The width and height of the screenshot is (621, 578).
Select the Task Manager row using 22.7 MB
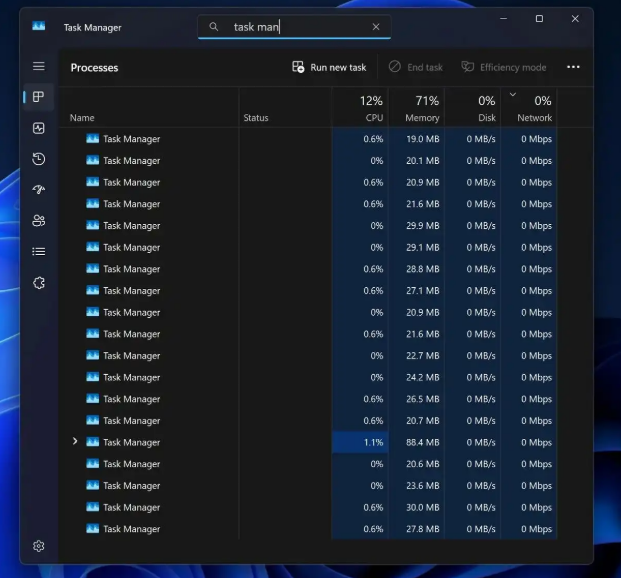tap(308, 356)
